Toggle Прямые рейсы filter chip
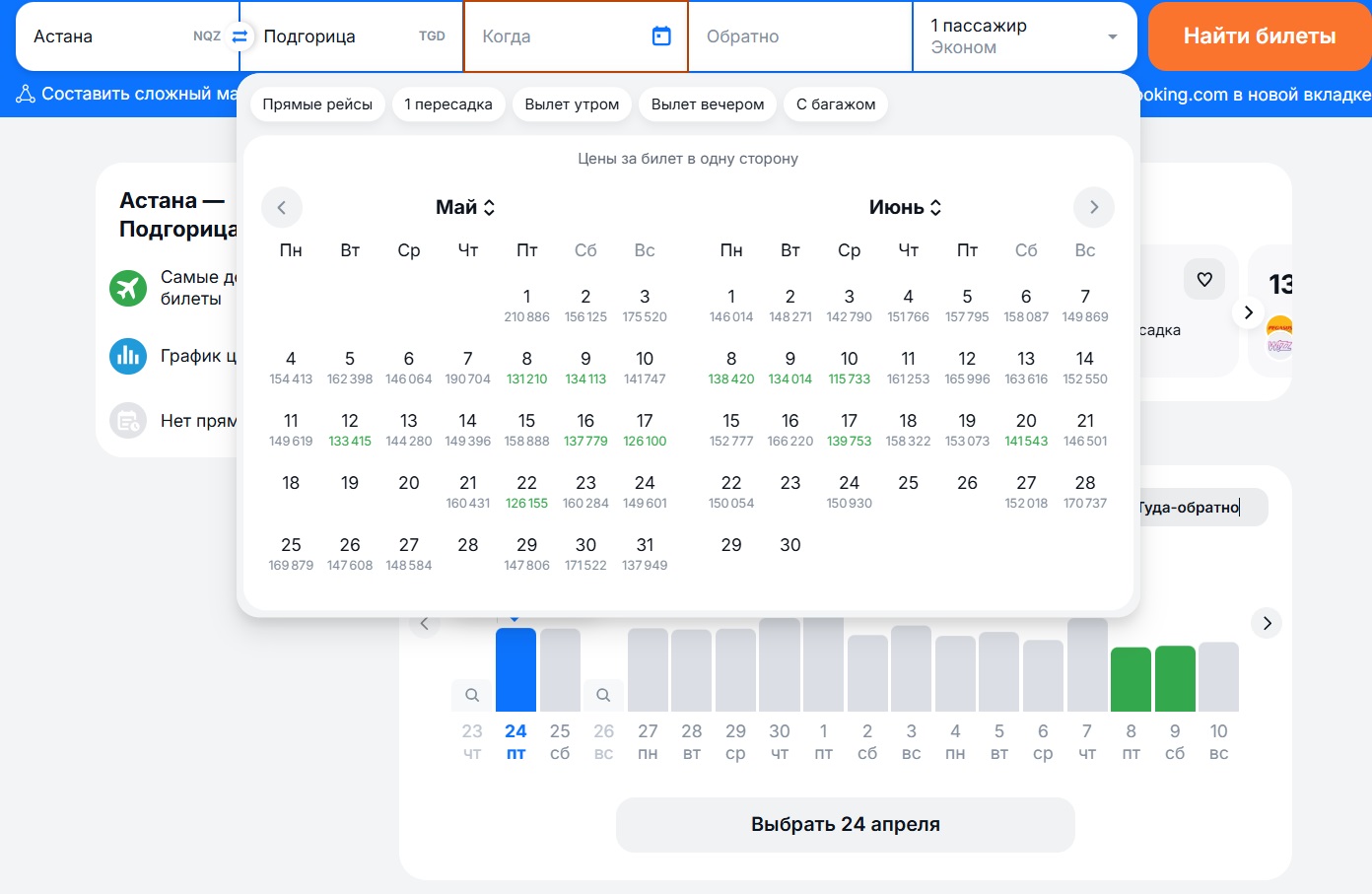 click(x=317, y=104)
